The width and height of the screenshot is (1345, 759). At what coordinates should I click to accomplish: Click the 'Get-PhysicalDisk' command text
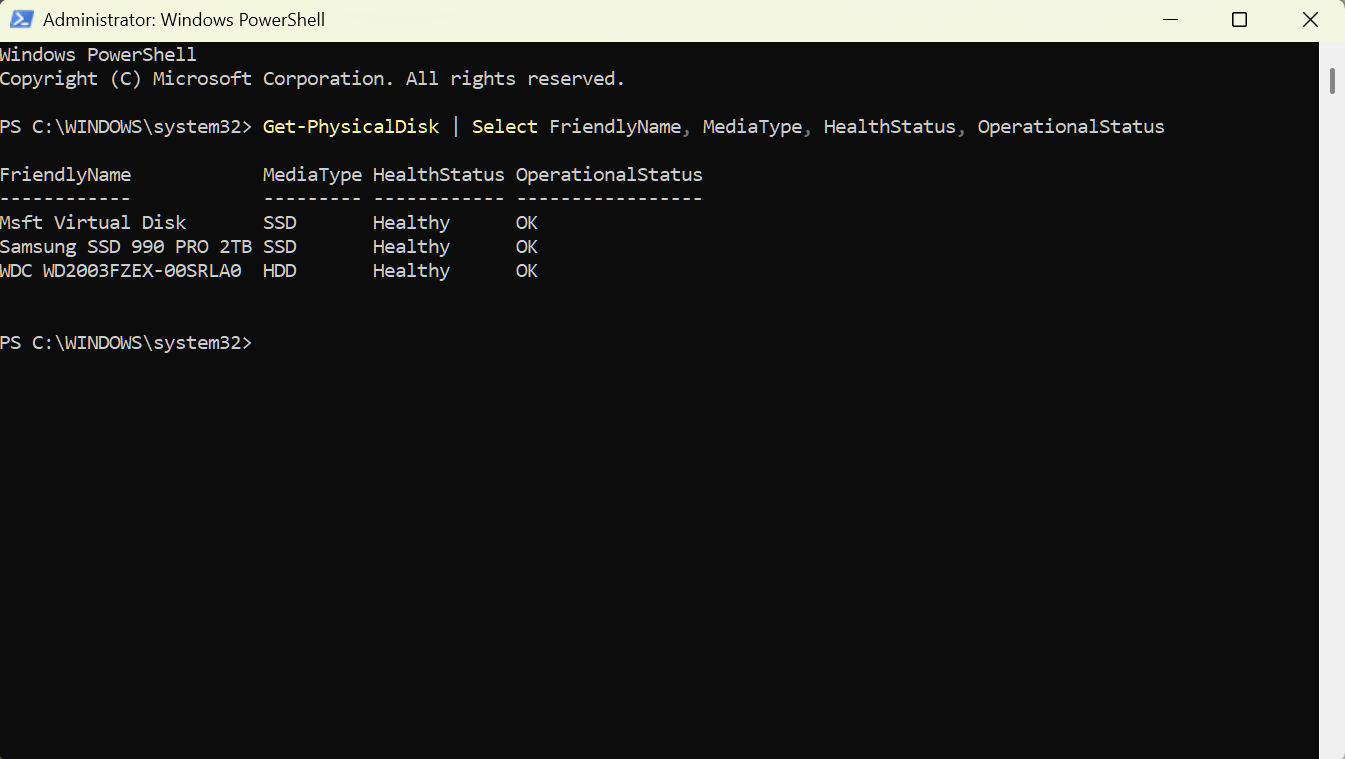click(x=351, y=127)
